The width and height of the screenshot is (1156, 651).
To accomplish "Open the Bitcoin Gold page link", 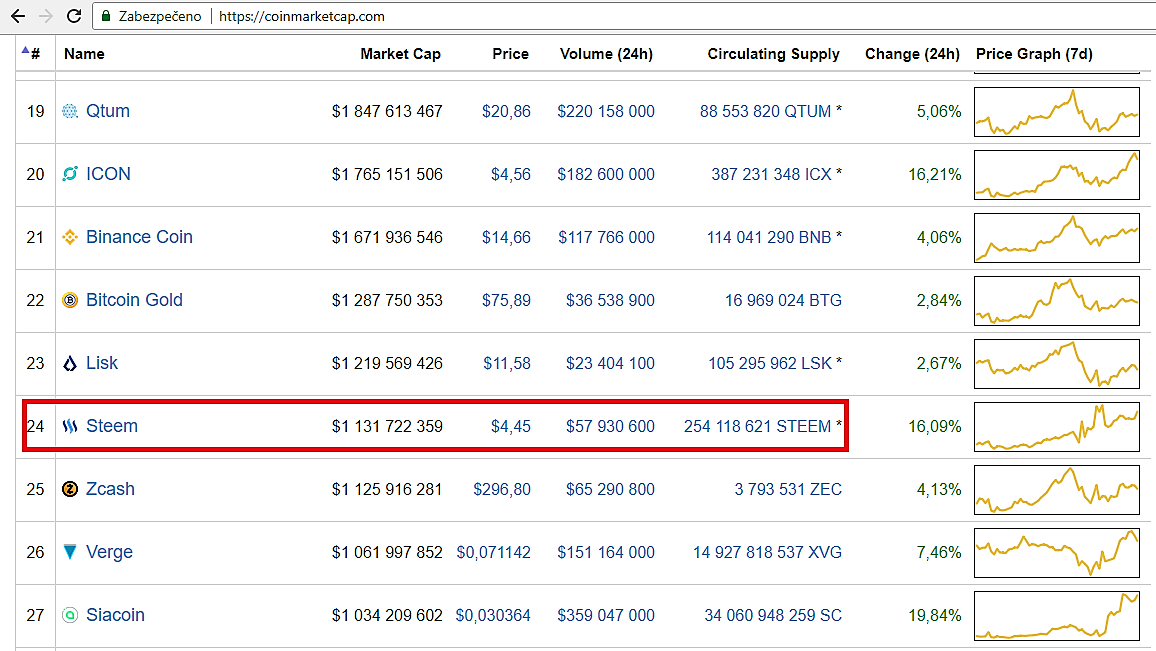I will [x=134, y=300].
